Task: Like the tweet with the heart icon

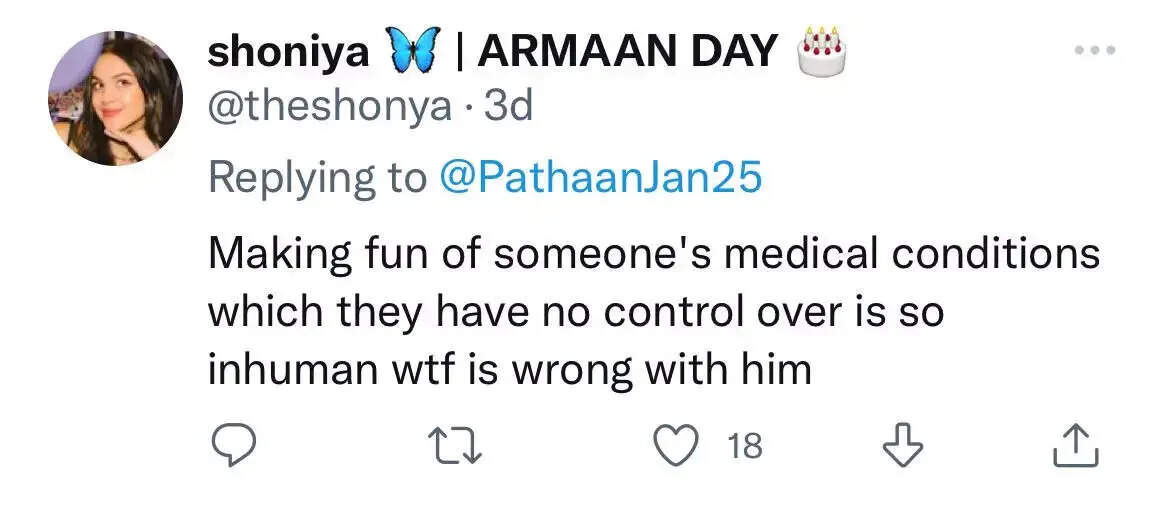Action: 676,445
